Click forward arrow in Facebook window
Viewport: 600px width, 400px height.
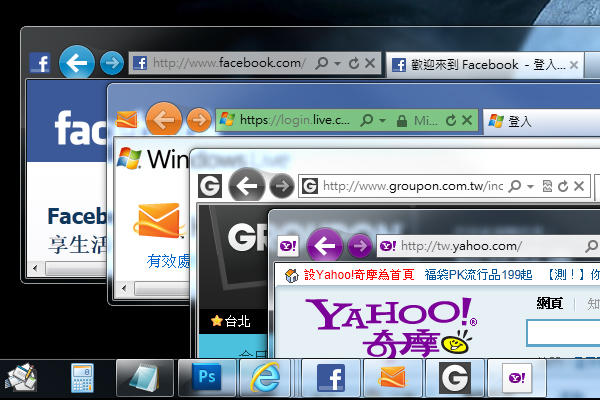tap(112, 63)
